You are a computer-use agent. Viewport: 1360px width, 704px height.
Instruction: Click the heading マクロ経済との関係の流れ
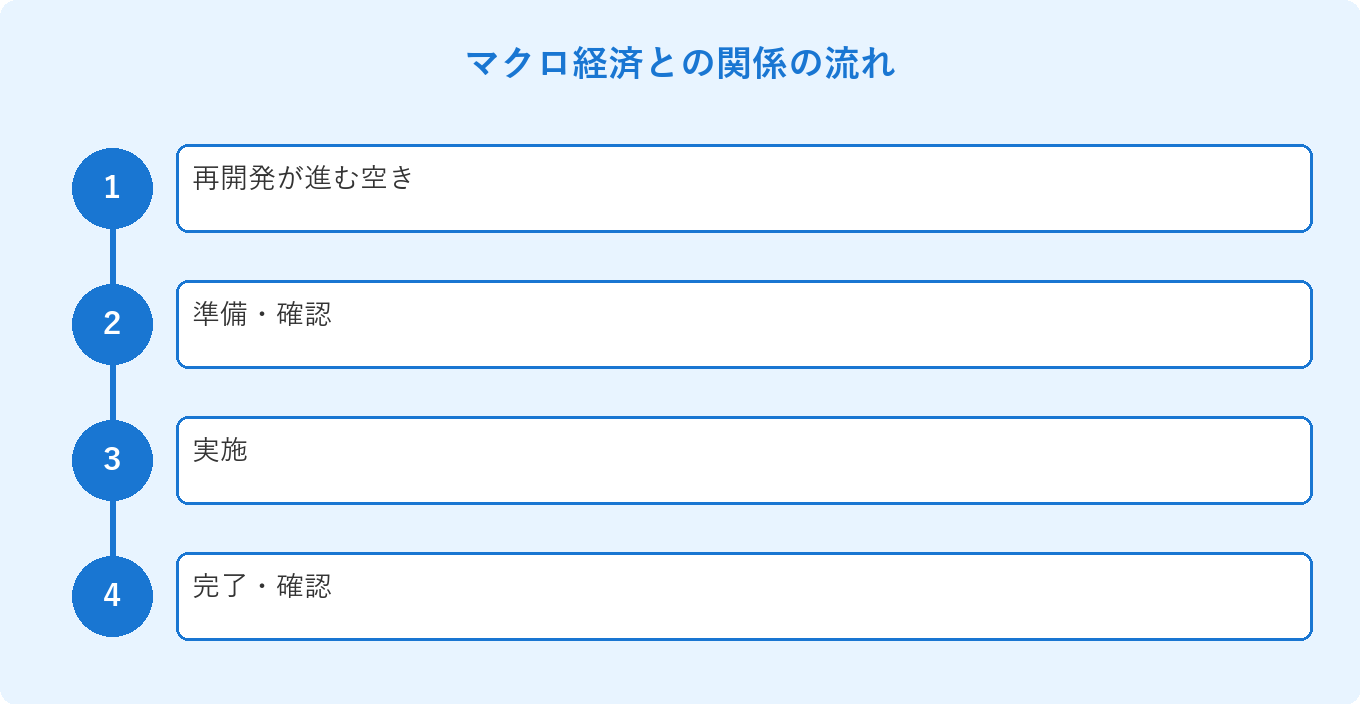[680, 64]
